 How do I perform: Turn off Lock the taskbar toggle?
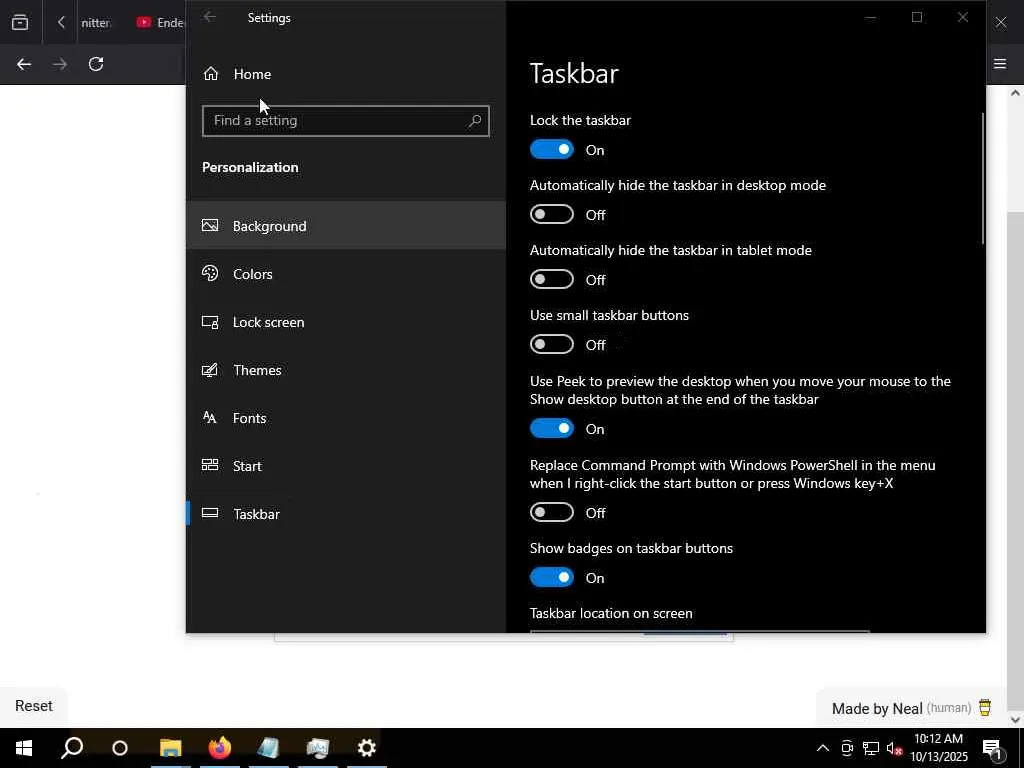pyautogui.click(x=552, y=150)
